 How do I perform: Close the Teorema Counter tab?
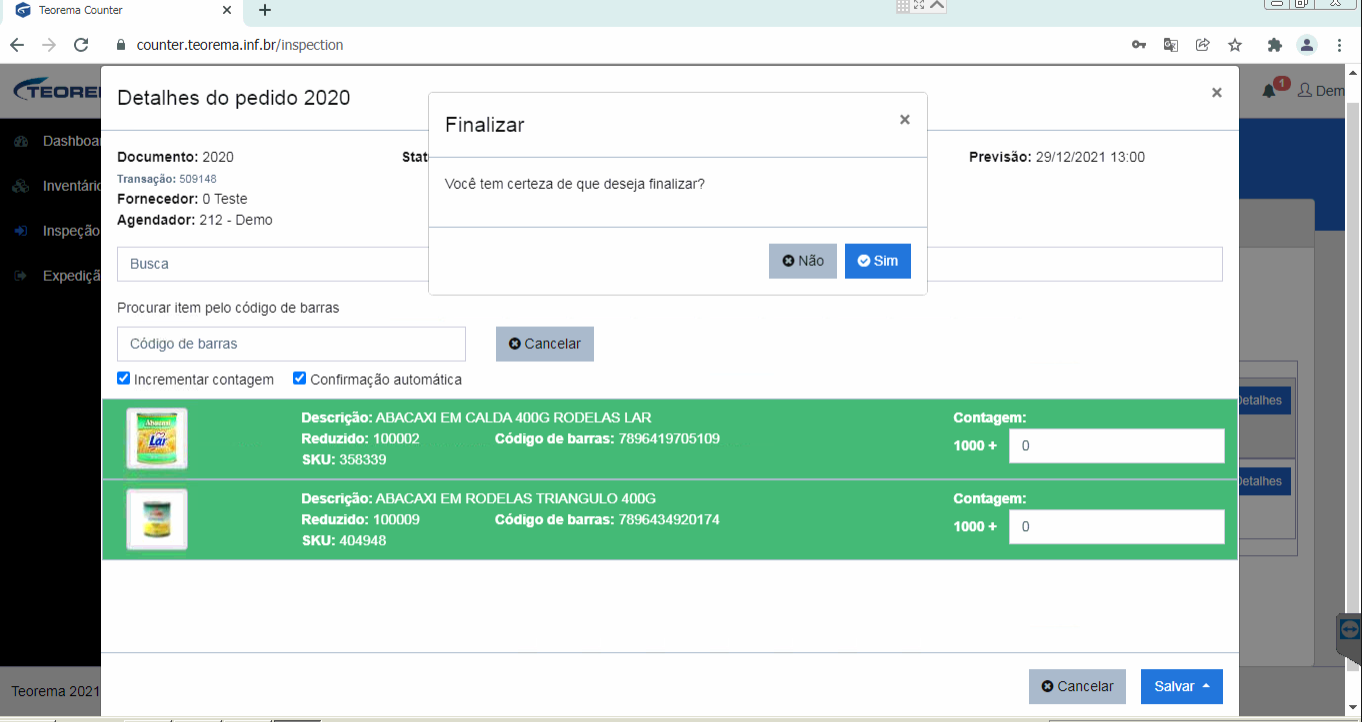click(226, 10)
